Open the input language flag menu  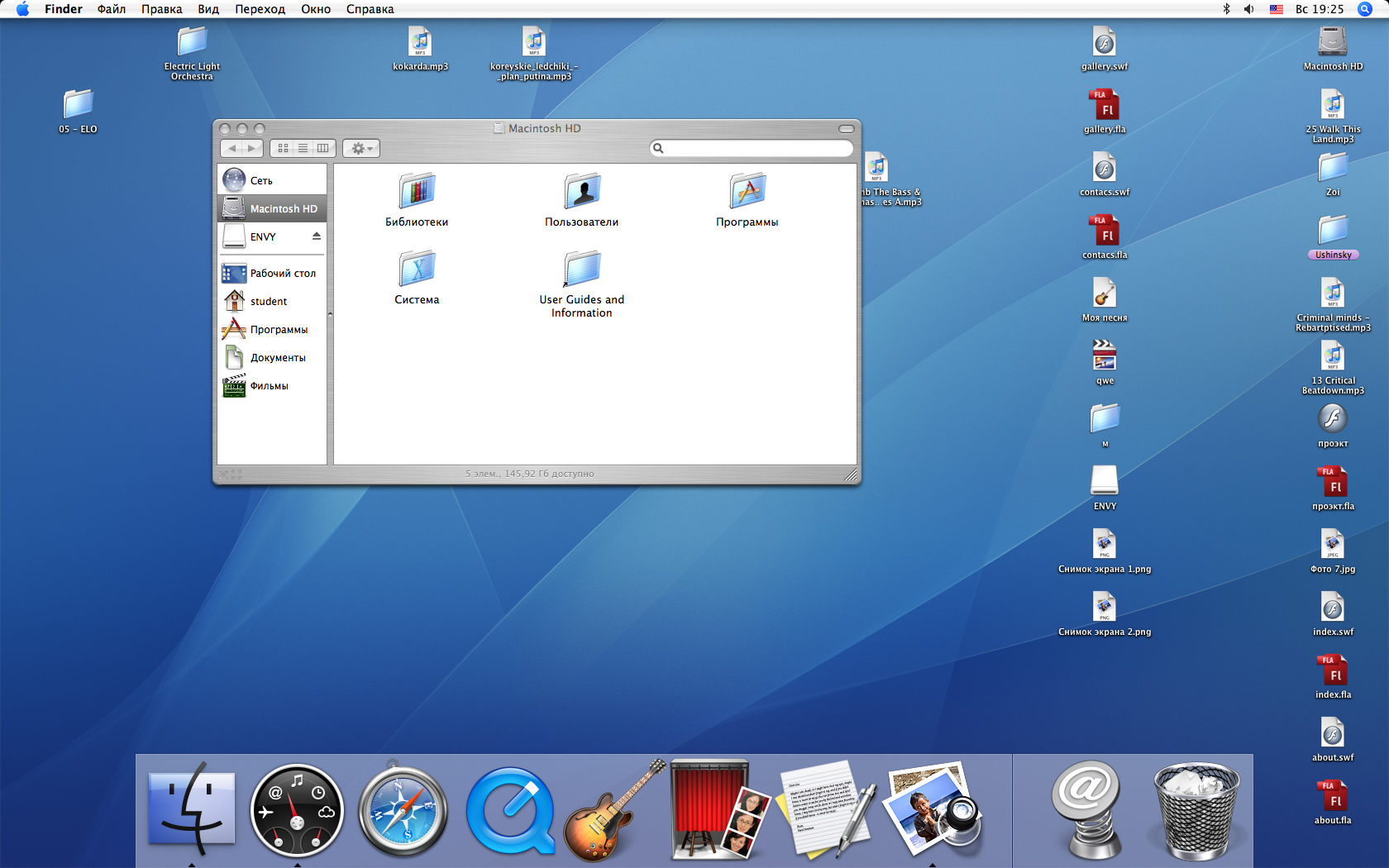pos(1277,9)
